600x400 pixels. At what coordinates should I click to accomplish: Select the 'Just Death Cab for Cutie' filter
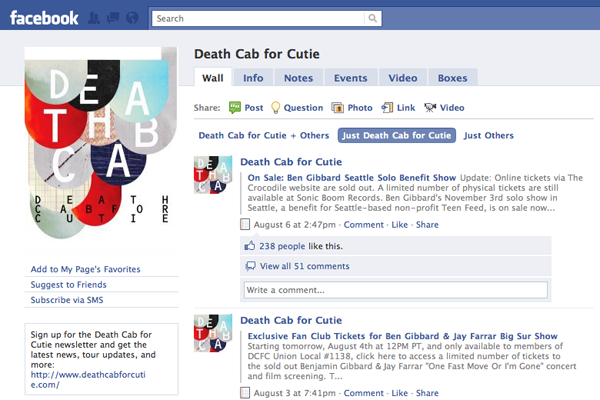(x=397, y=135)
